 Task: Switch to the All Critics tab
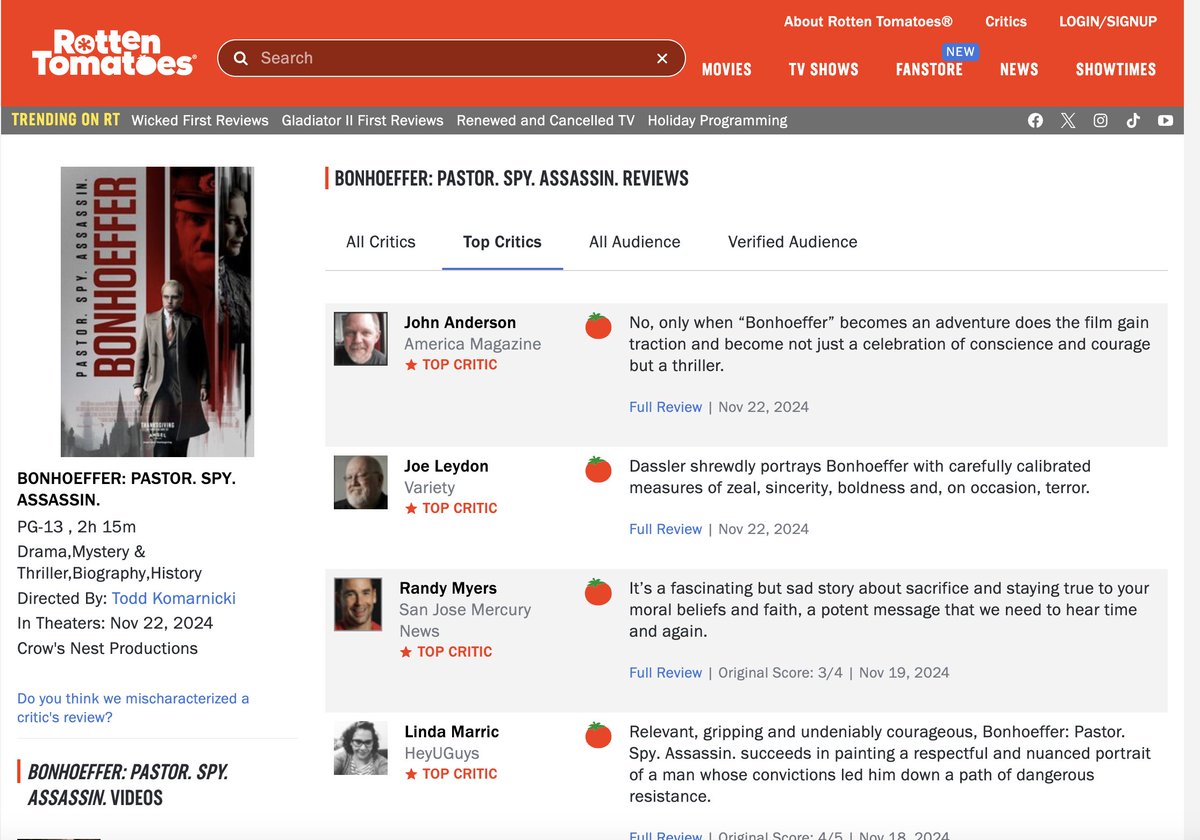381,242
